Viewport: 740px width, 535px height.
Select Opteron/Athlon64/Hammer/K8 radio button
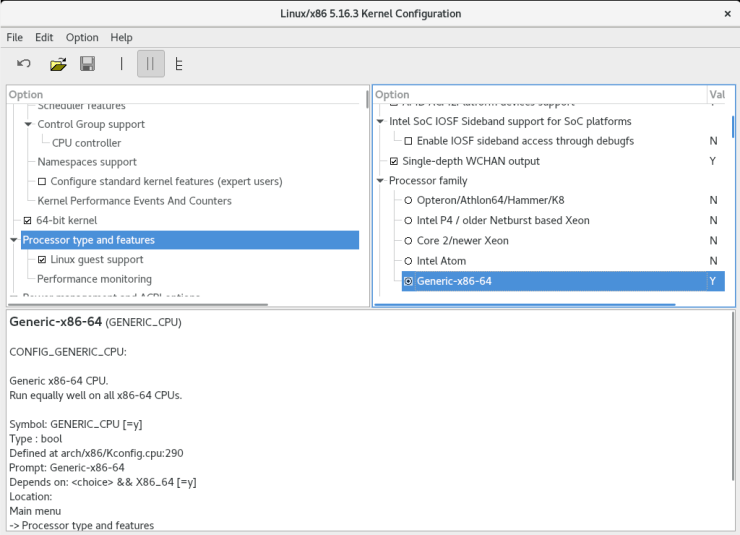coord(408,201)
